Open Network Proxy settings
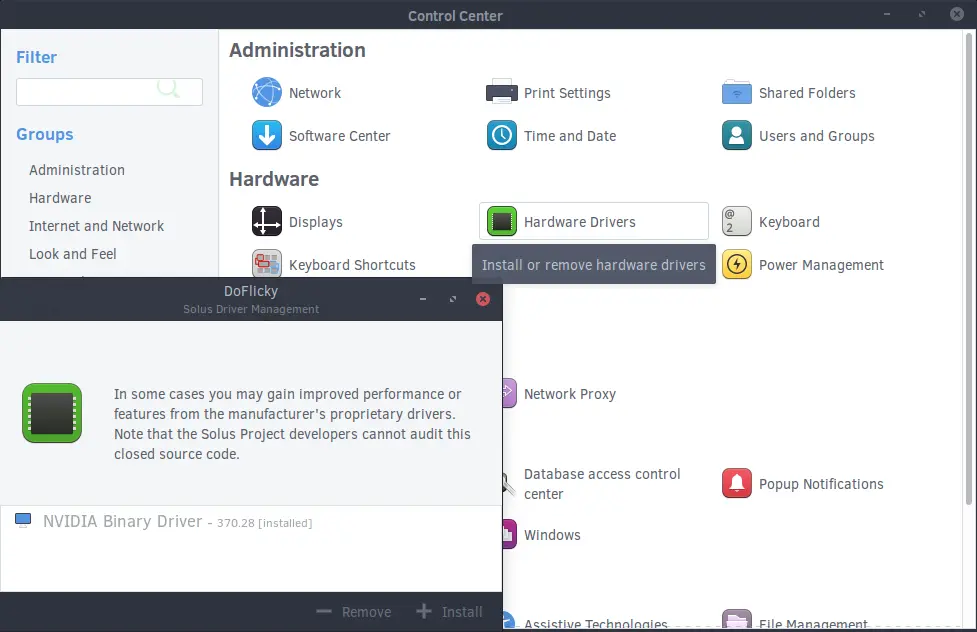Viewport: 977px width, 632px height. click(558, 394)
